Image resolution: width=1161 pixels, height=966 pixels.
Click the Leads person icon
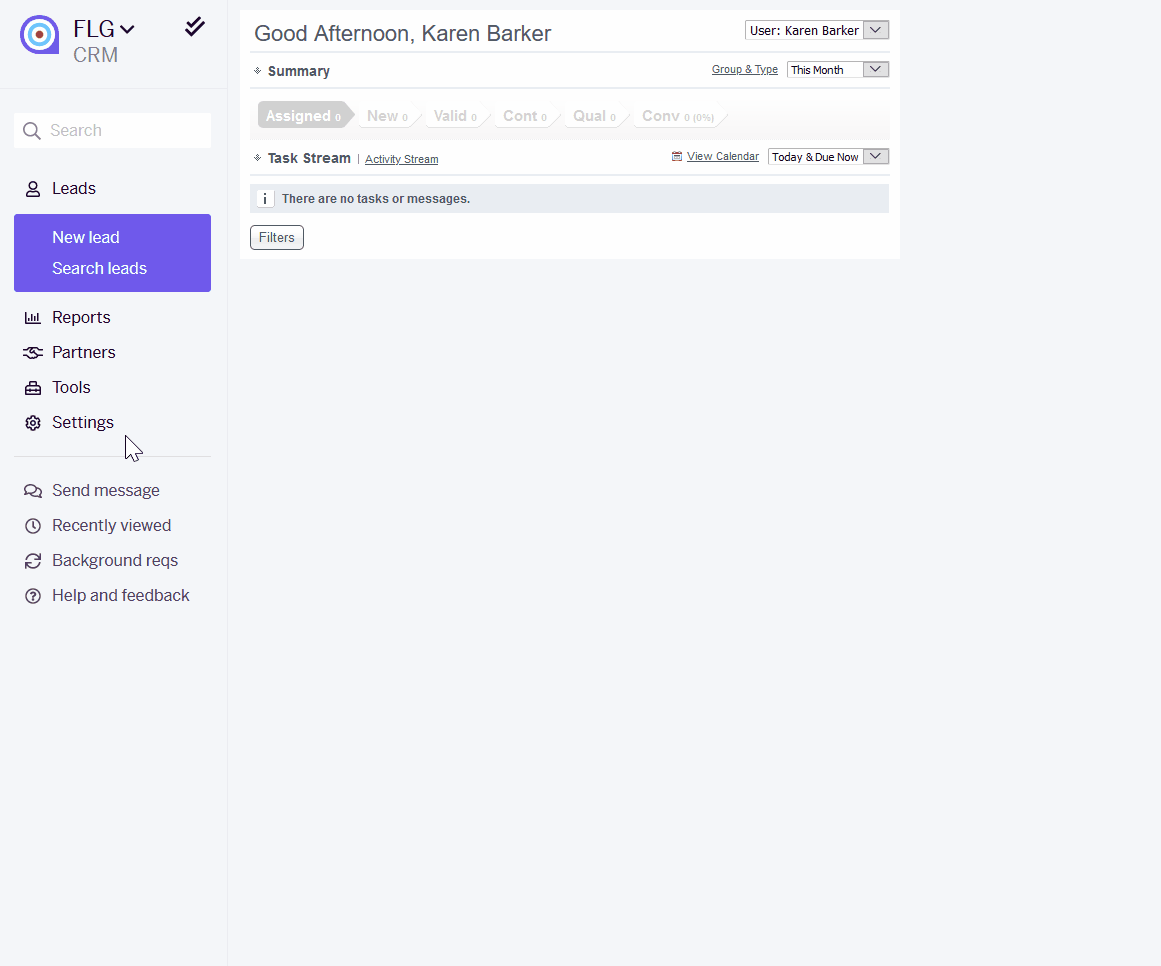[x=33, y=189]
